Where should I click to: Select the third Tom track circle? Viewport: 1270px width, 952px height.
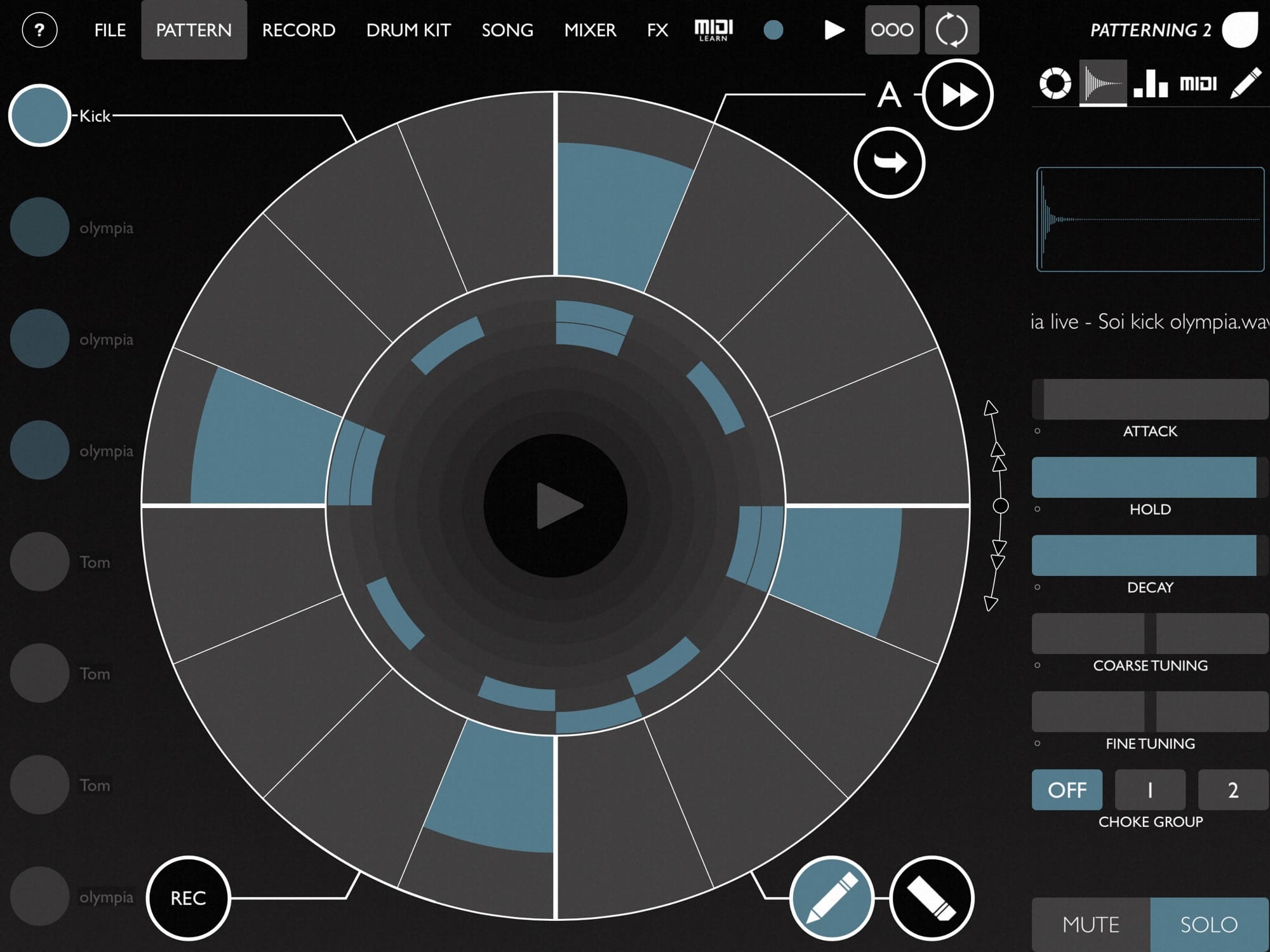click(x=39, y=785)
